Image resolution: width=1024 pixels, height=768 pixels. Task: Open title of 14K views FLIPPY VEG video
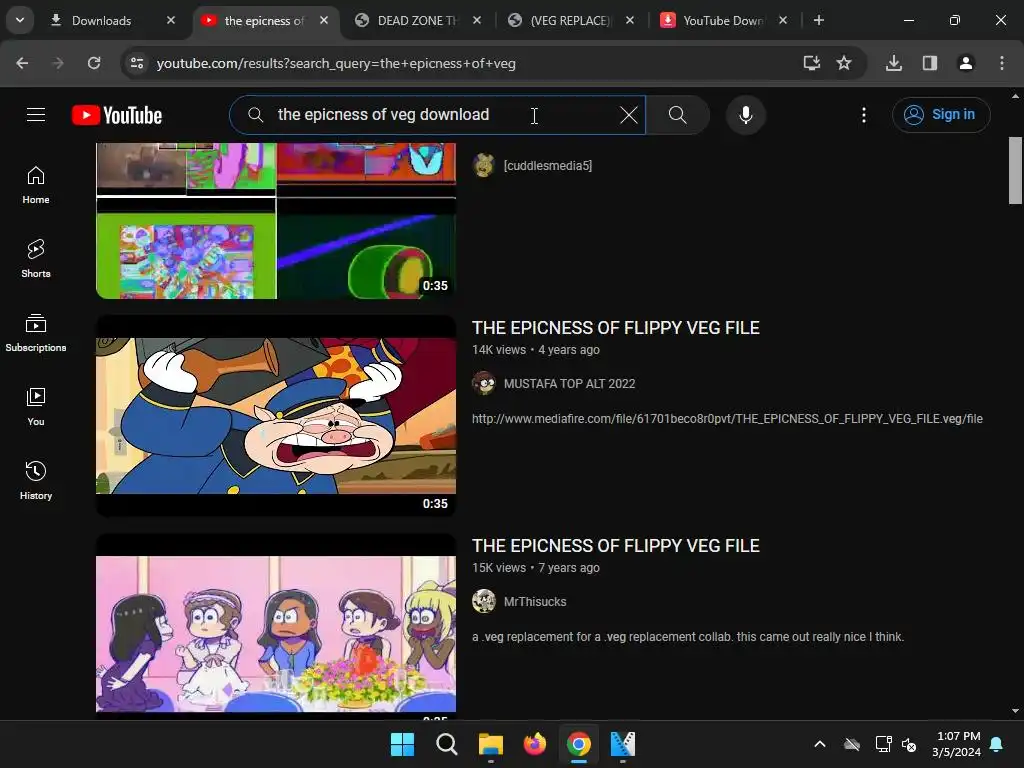616,328
